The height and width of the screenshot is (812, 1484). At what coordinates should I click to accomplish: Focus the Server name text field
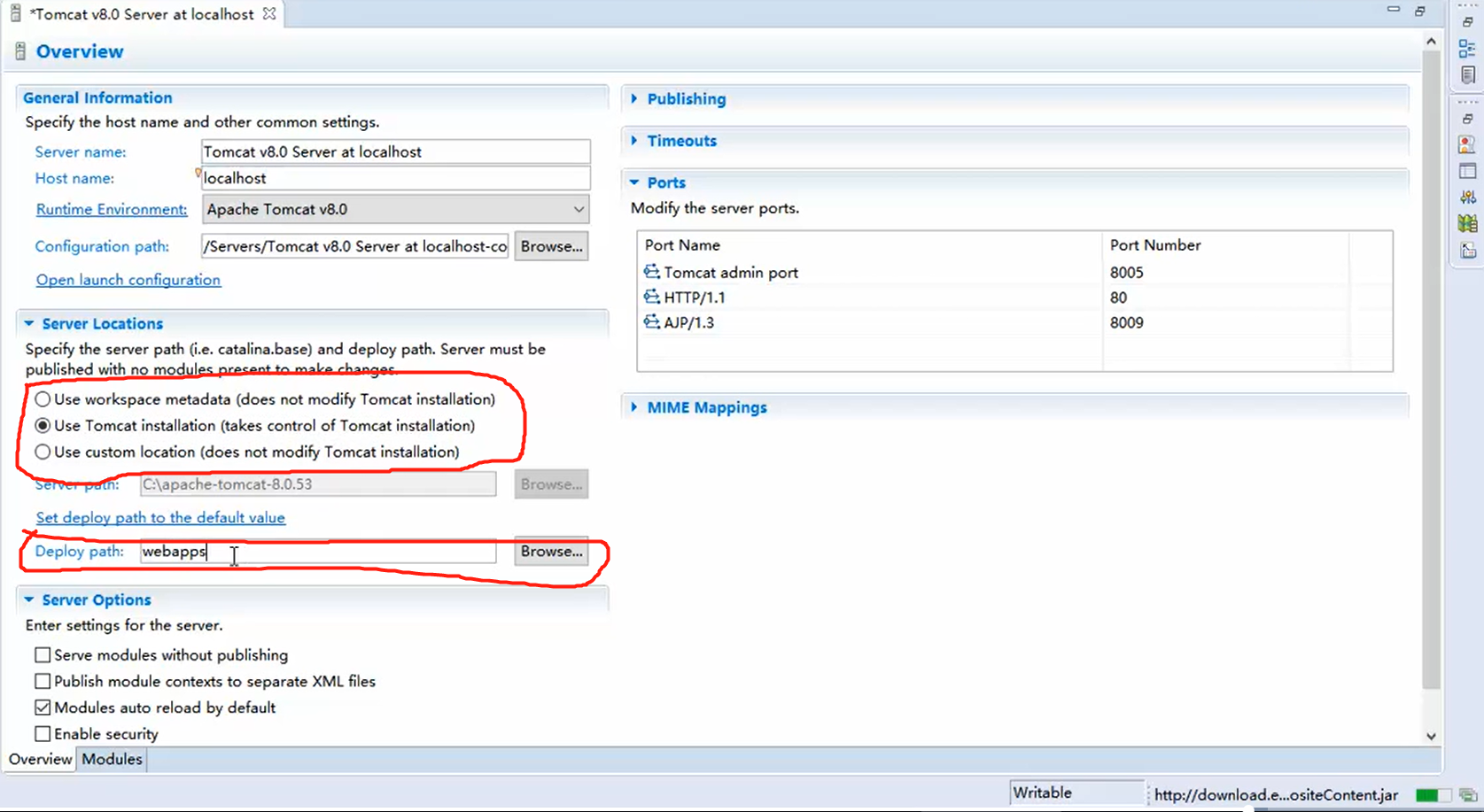click(x=395, y=151)
